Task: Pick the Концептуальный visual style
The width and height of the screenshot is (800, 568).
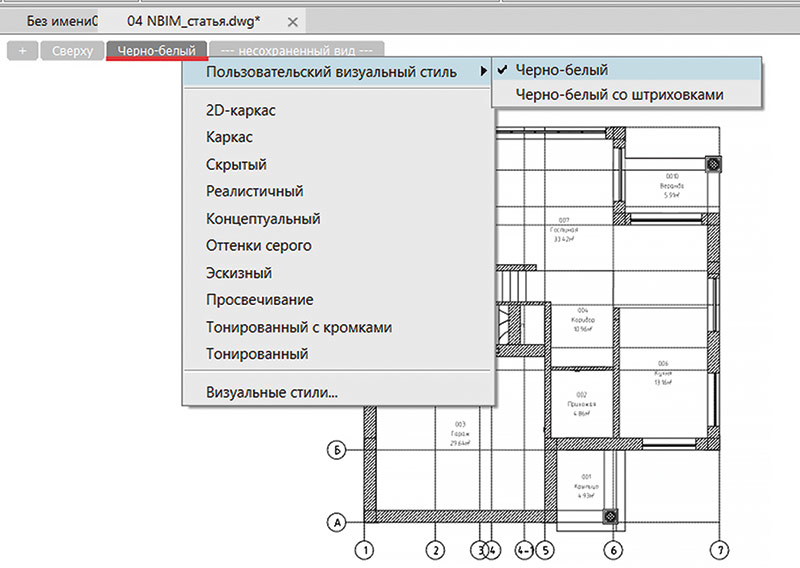Action: click(262, 218)
